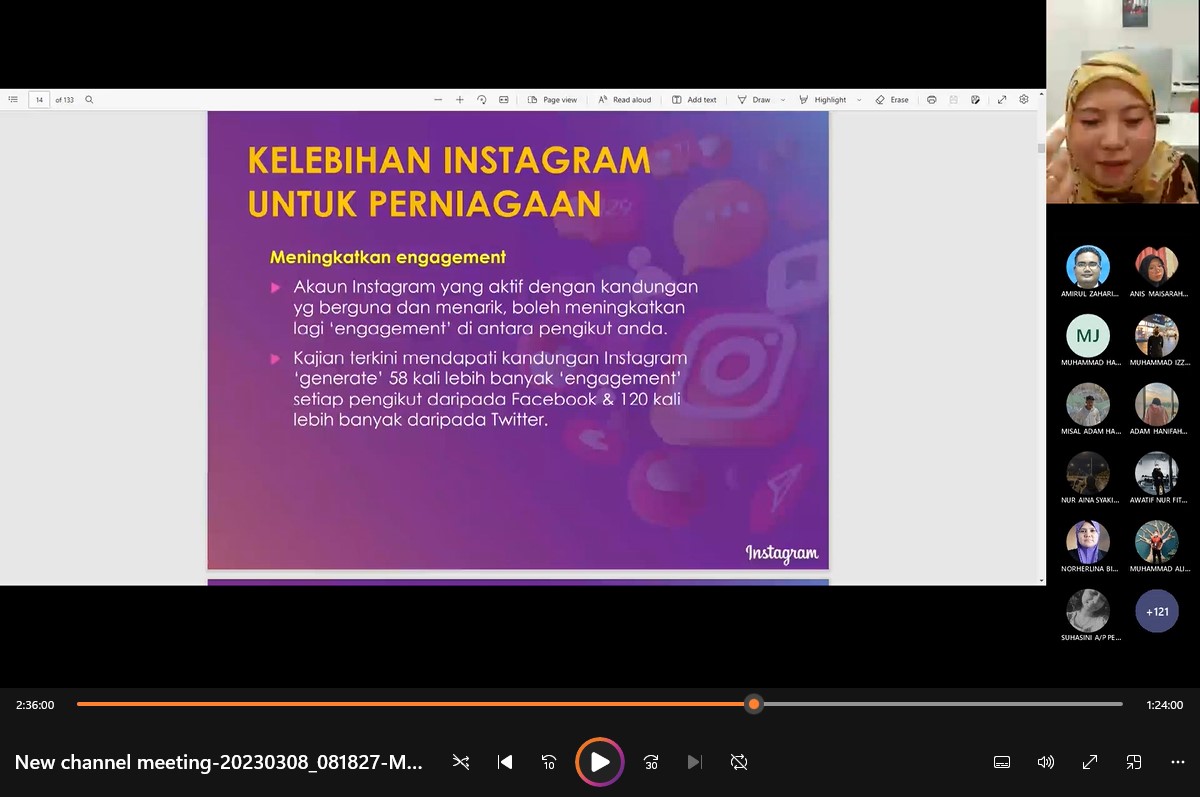The height and width of the screenshot is (797, 1200).
Task: Click the scrollbar down arrow
Action: click(x=1041, y=580)
